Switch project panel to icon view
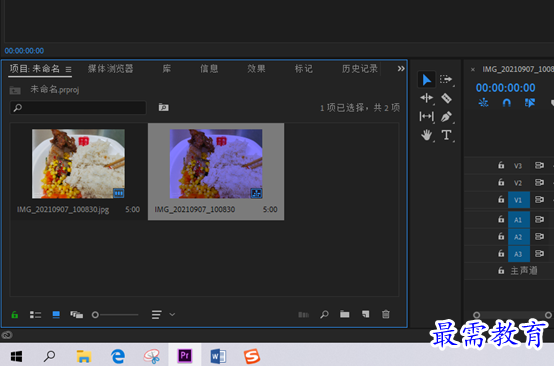Viewport: 554px width, 366px height. click(x=56, y=314)
